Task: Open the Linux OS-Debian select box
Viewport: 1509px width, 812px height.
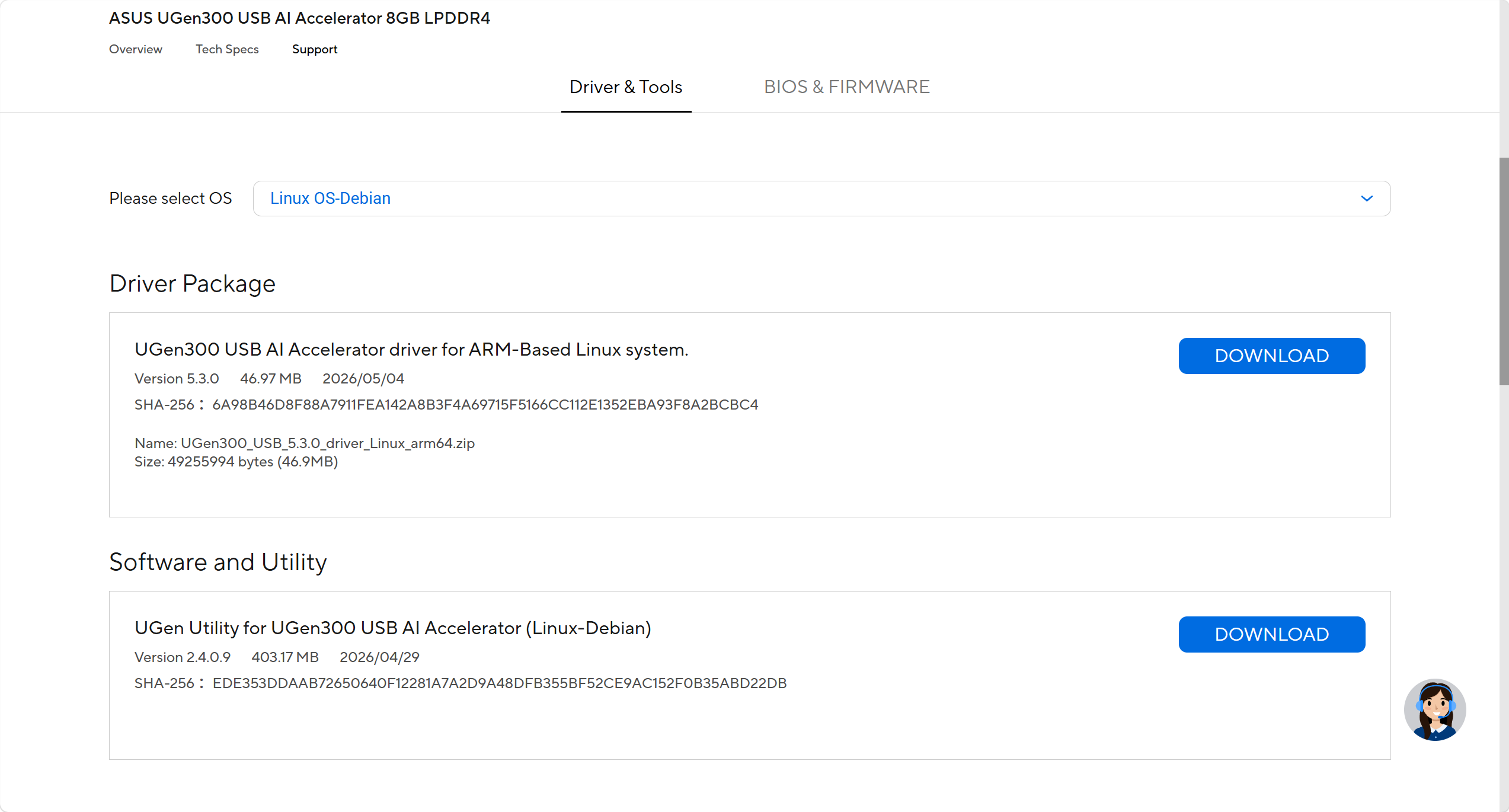Action: [821, 199]
